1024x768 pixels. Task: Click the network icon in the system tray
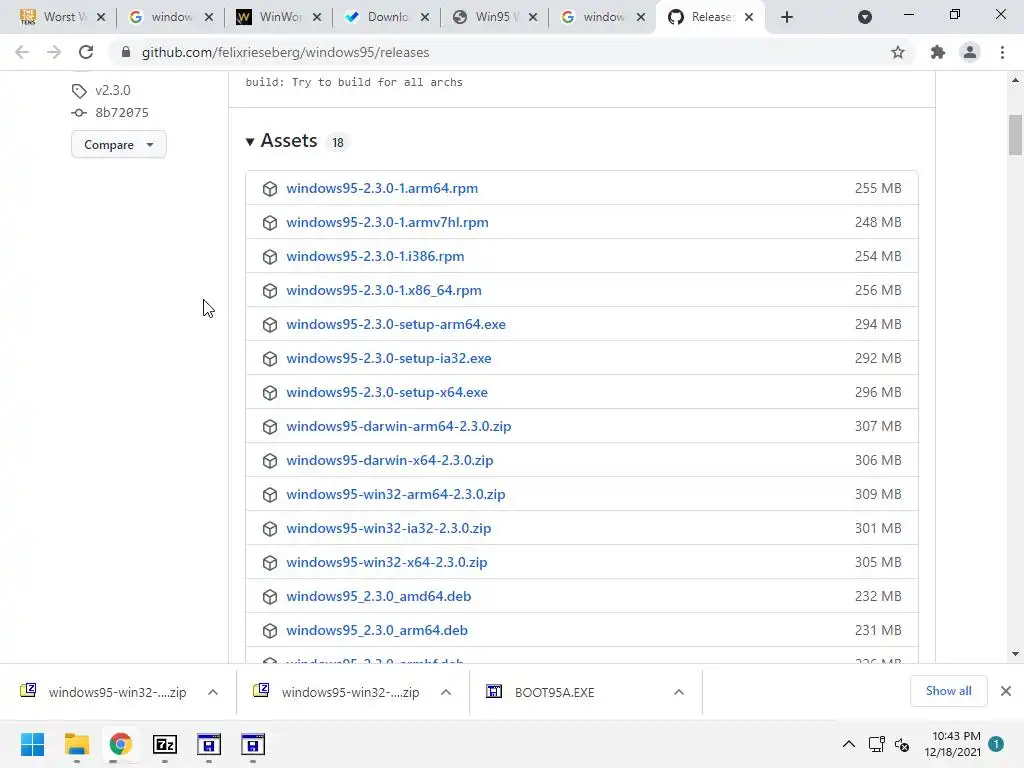876,744
